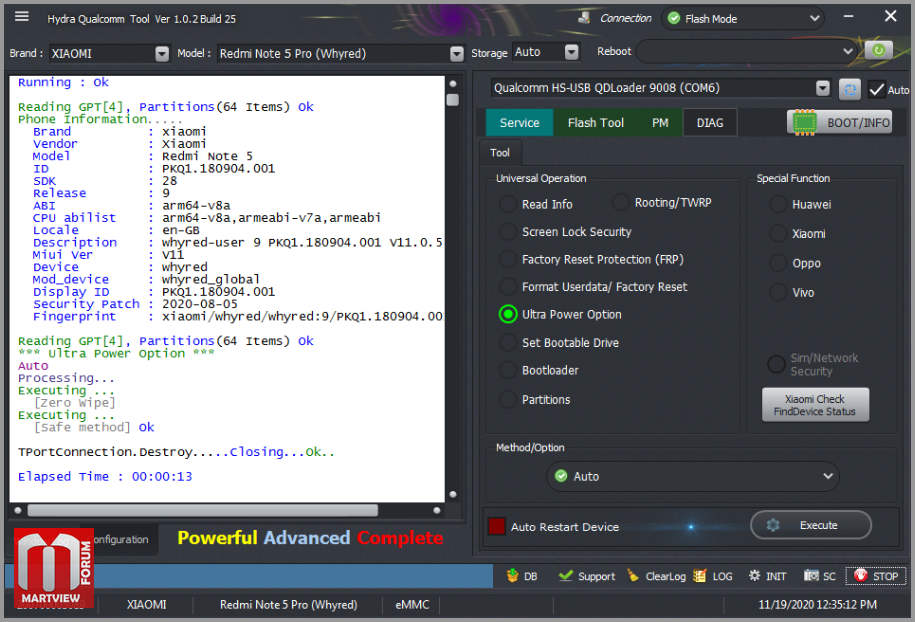915x622 pixels.
Task: Click Xiaomi Check FindDevice Status button
Action: (x=815, y=405)
